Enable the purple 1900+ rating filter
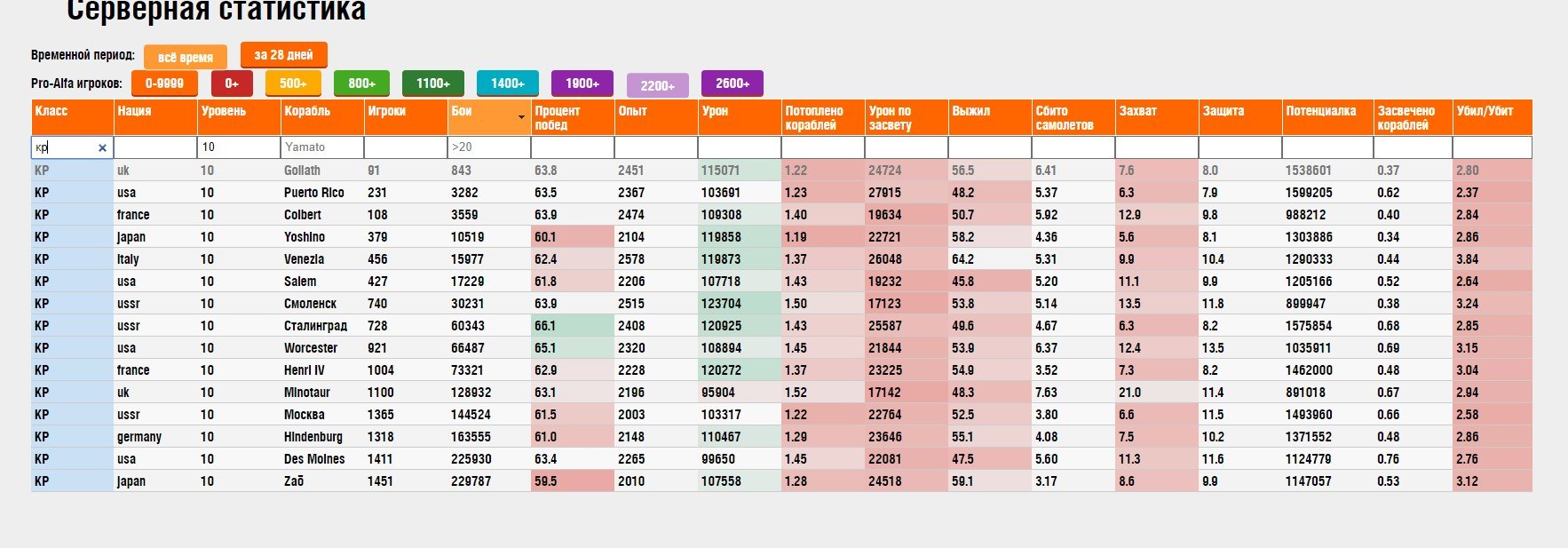 pyautogui.click(x=582, y=83)
